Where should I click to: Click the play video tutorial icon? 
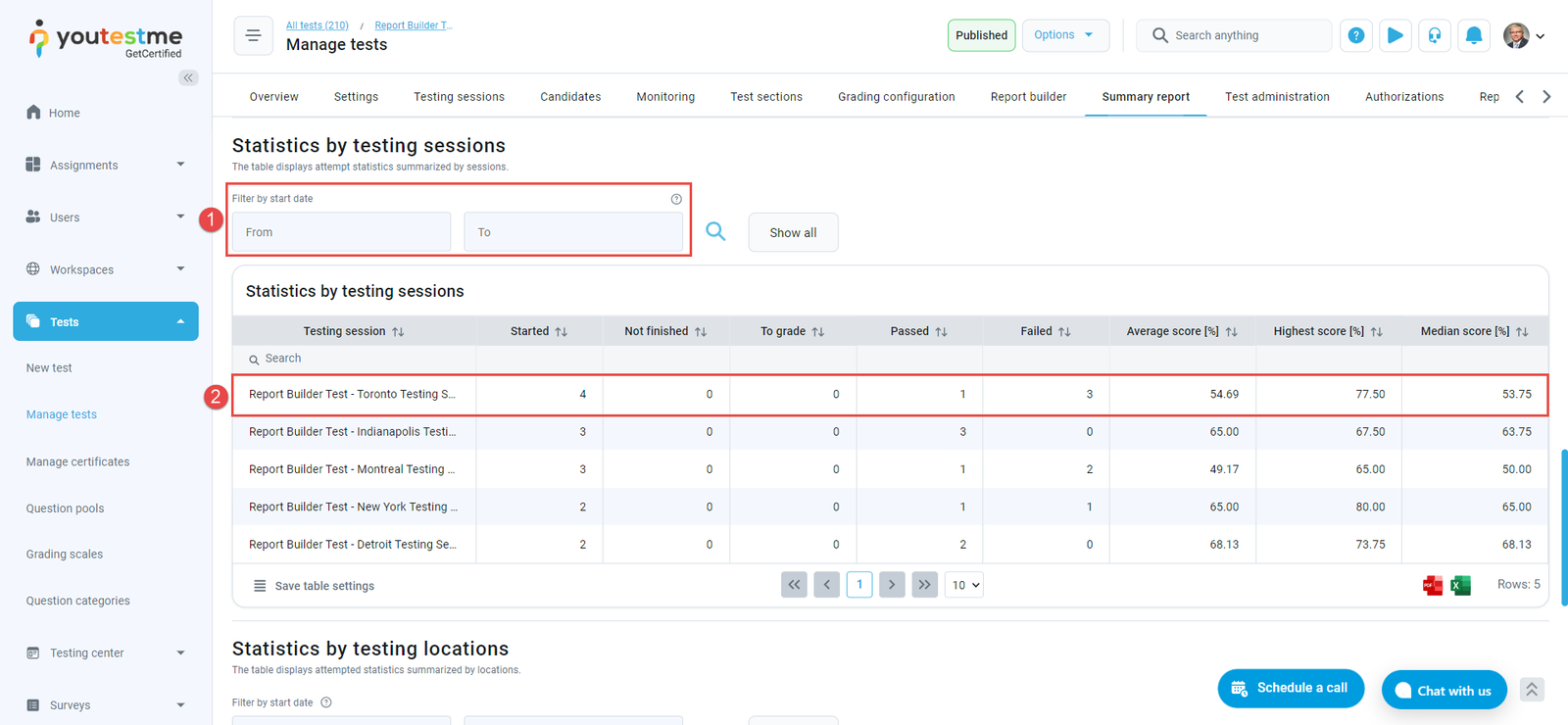[1395, 35]
